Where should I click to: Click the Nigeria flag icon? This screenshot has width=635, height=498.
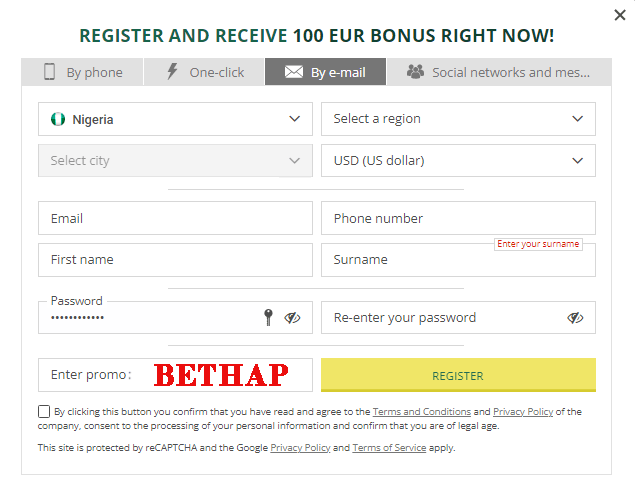[x=58, y=119]
